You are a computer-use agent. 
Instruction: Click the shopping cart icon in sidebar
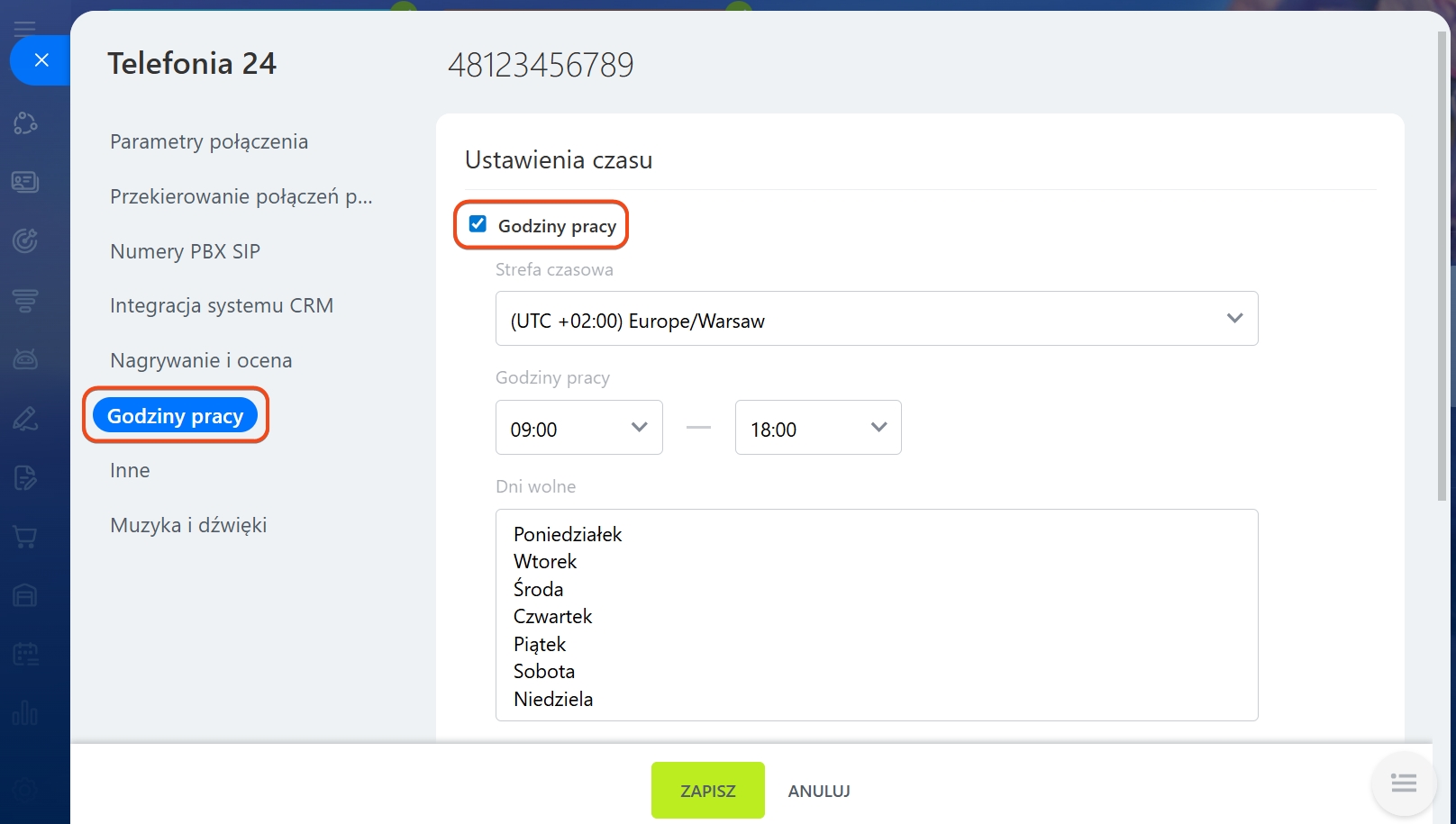(25, 537)
